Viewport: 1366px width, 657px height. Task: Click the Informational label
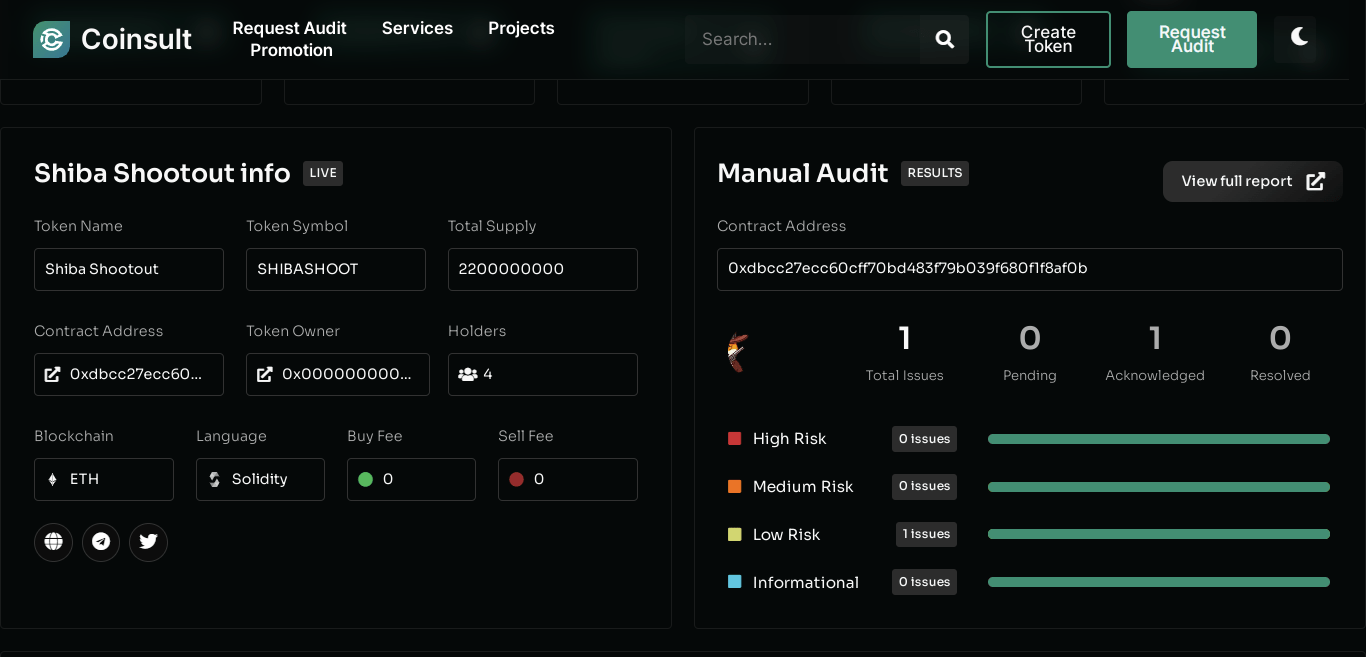(806, 582)
